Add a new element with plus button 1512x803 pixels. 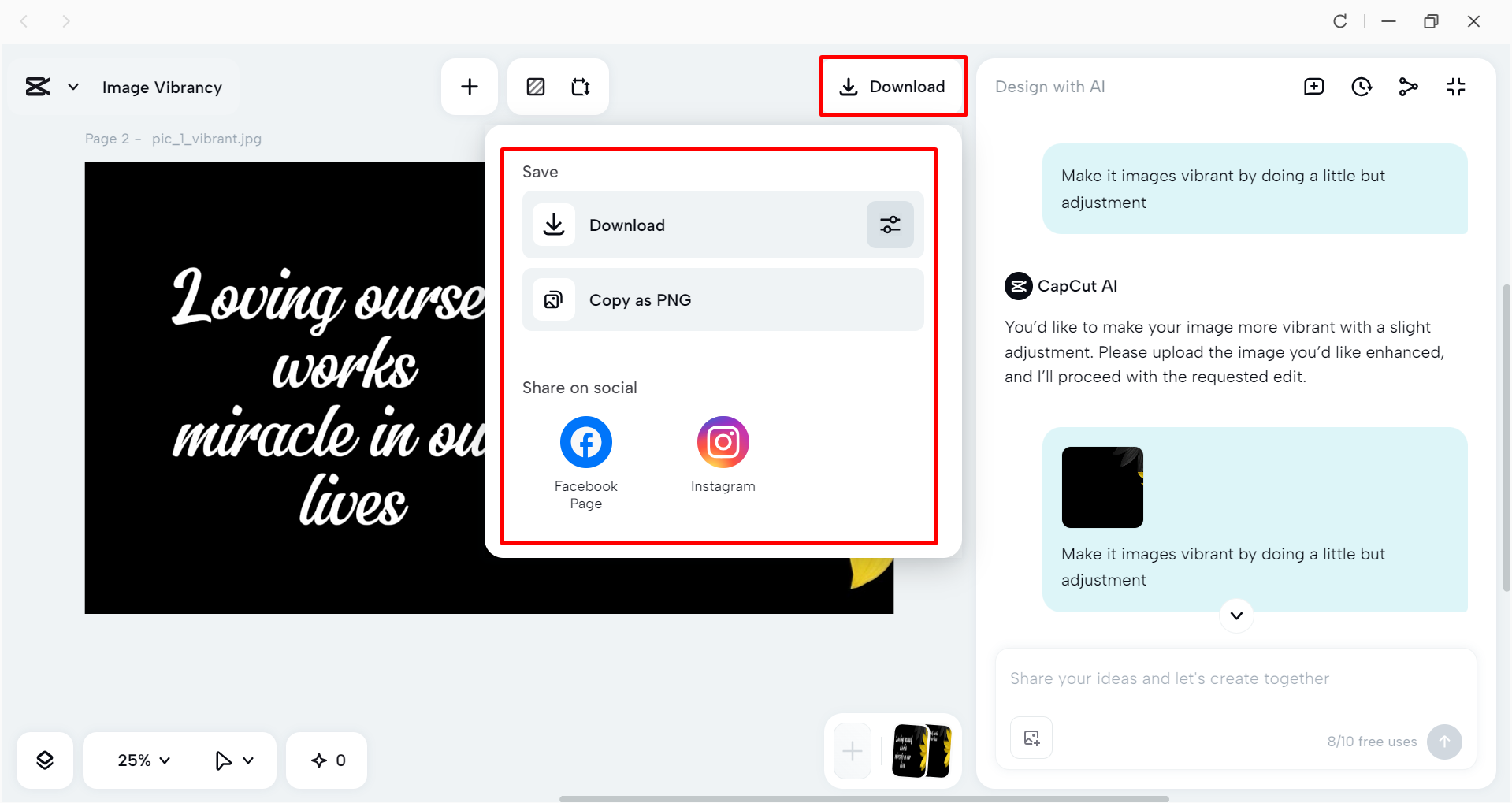[x=470, y=87]
